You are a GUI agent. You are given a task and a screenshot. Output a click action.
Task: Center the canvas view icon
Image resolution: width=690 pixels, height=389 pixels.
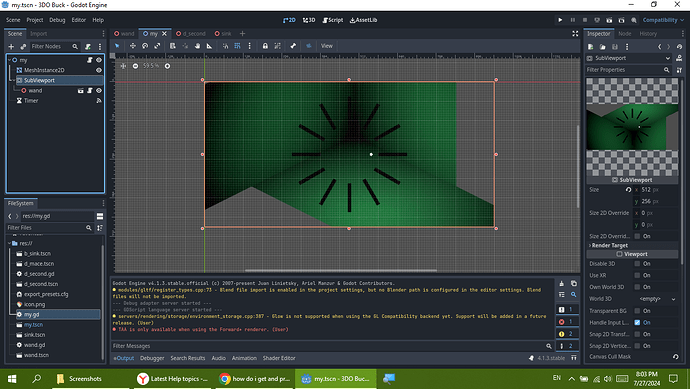pyautogui.click(x=123, y=66)
